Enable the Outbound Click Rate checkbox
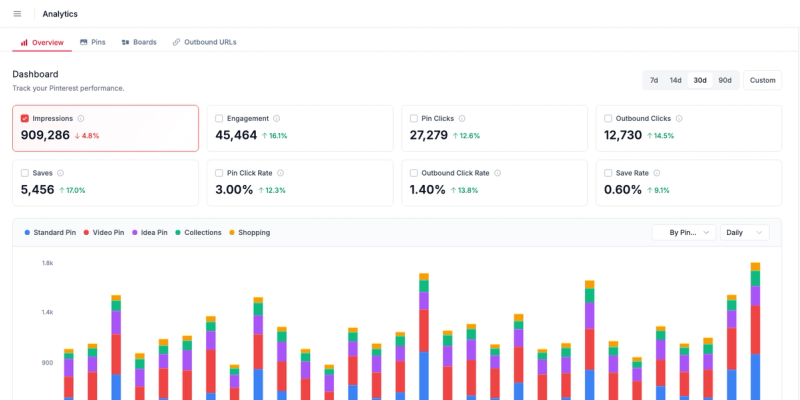 pyautogui.click(x=414, y=173)
